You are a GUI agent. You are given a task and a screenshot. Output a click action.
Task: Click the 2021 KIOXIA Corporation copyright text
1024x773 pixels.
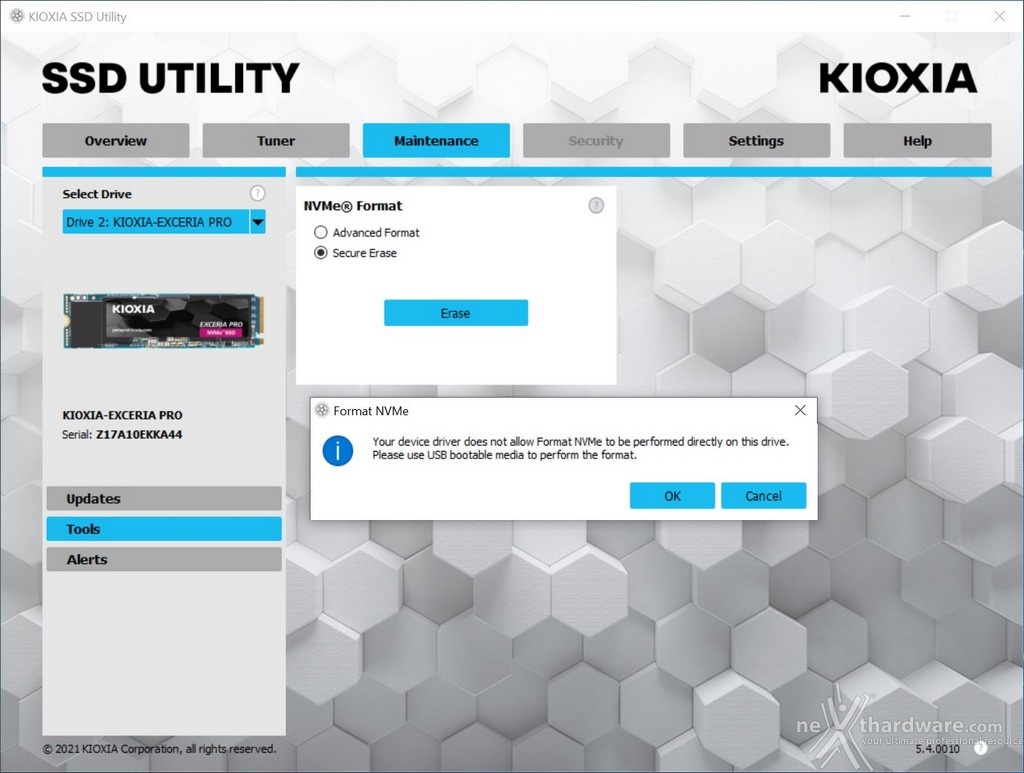[x=159, y=749]
